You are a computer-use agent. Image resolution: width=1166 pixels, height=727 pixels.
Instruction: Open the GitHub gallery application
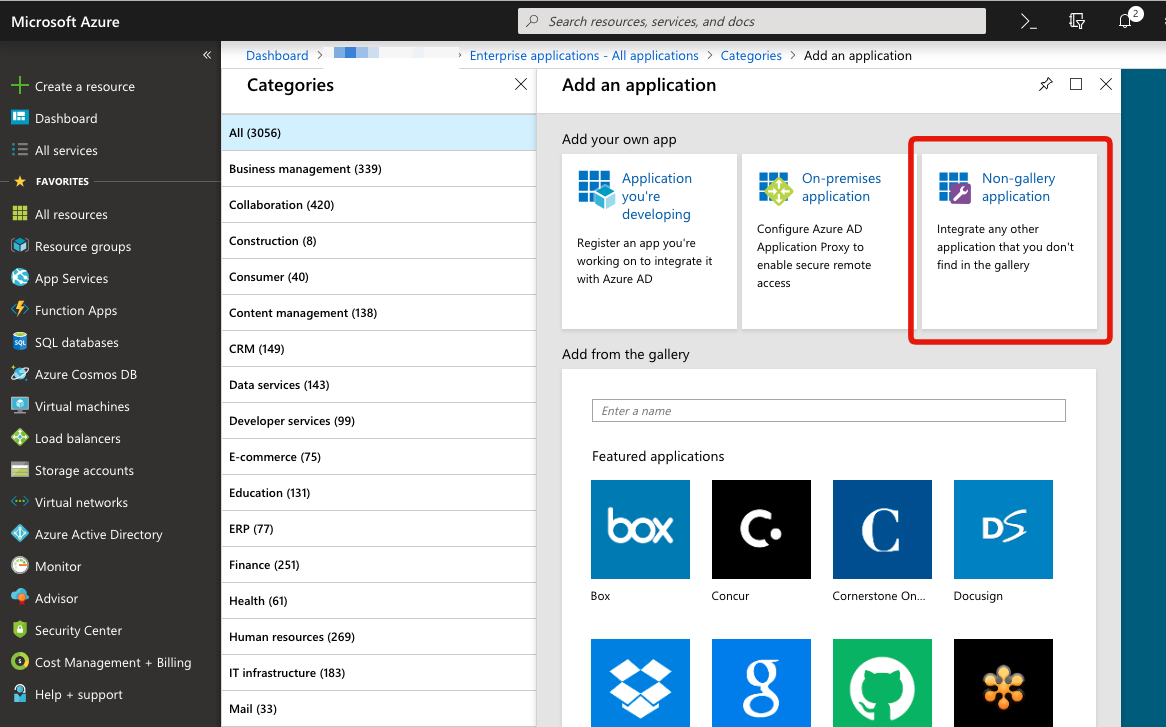click(882, 683)
